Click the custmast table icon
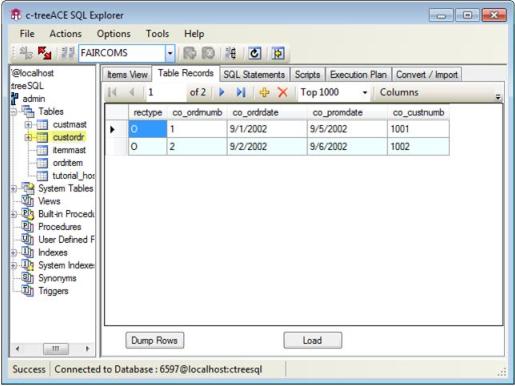Viewport: 515px width, 386px height. click(x=42, y=125)
